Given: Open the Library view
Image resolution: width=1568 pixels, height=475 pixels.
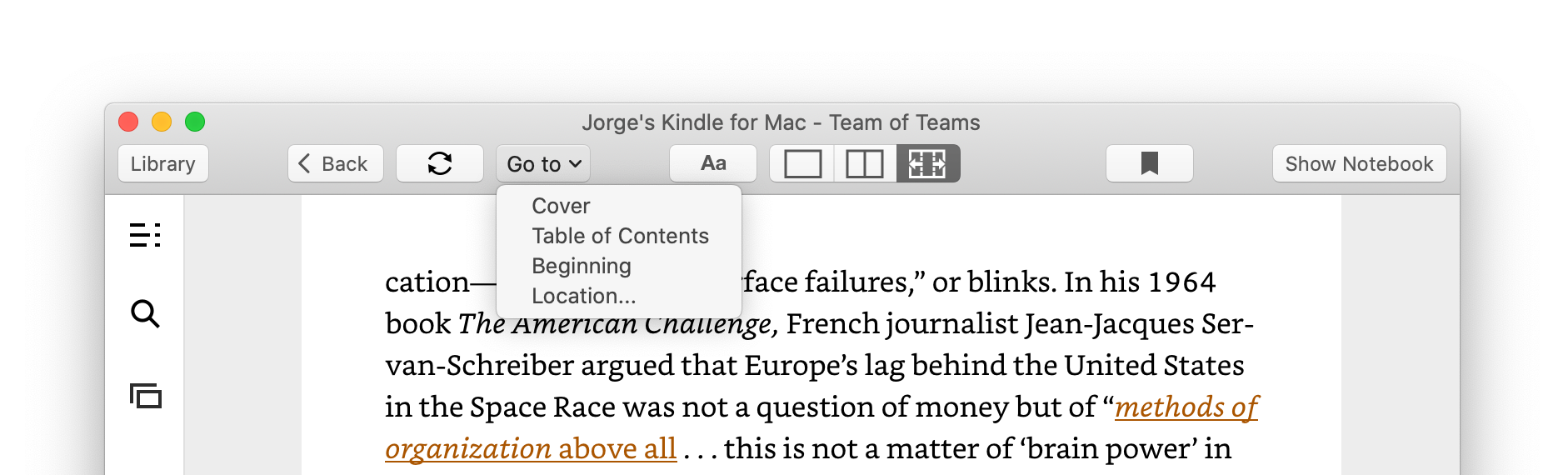Looking at the screenshot, I should click(163, 163).
